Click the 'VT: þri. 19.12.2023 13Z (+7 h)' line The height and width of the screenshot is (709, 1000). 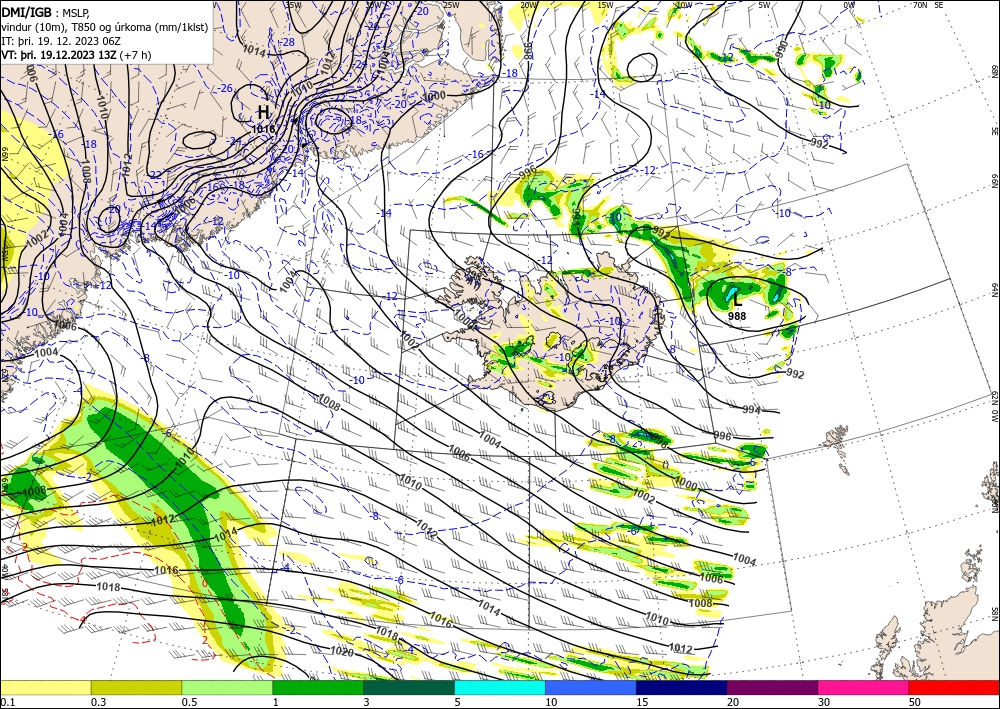click(77, 55)
